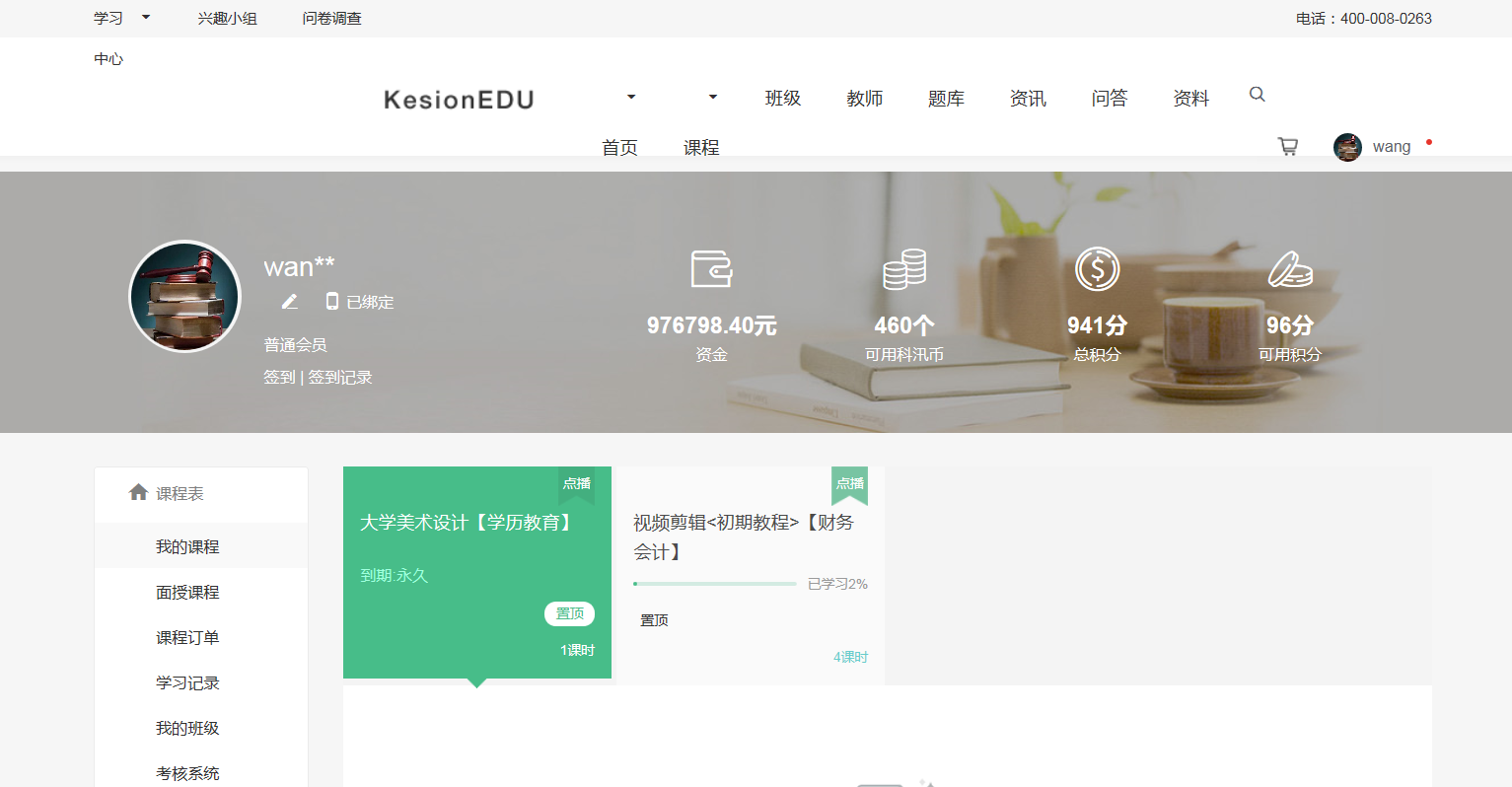Click the 1课时 label
1512x787 pixels.
click(x=577, y=650)
